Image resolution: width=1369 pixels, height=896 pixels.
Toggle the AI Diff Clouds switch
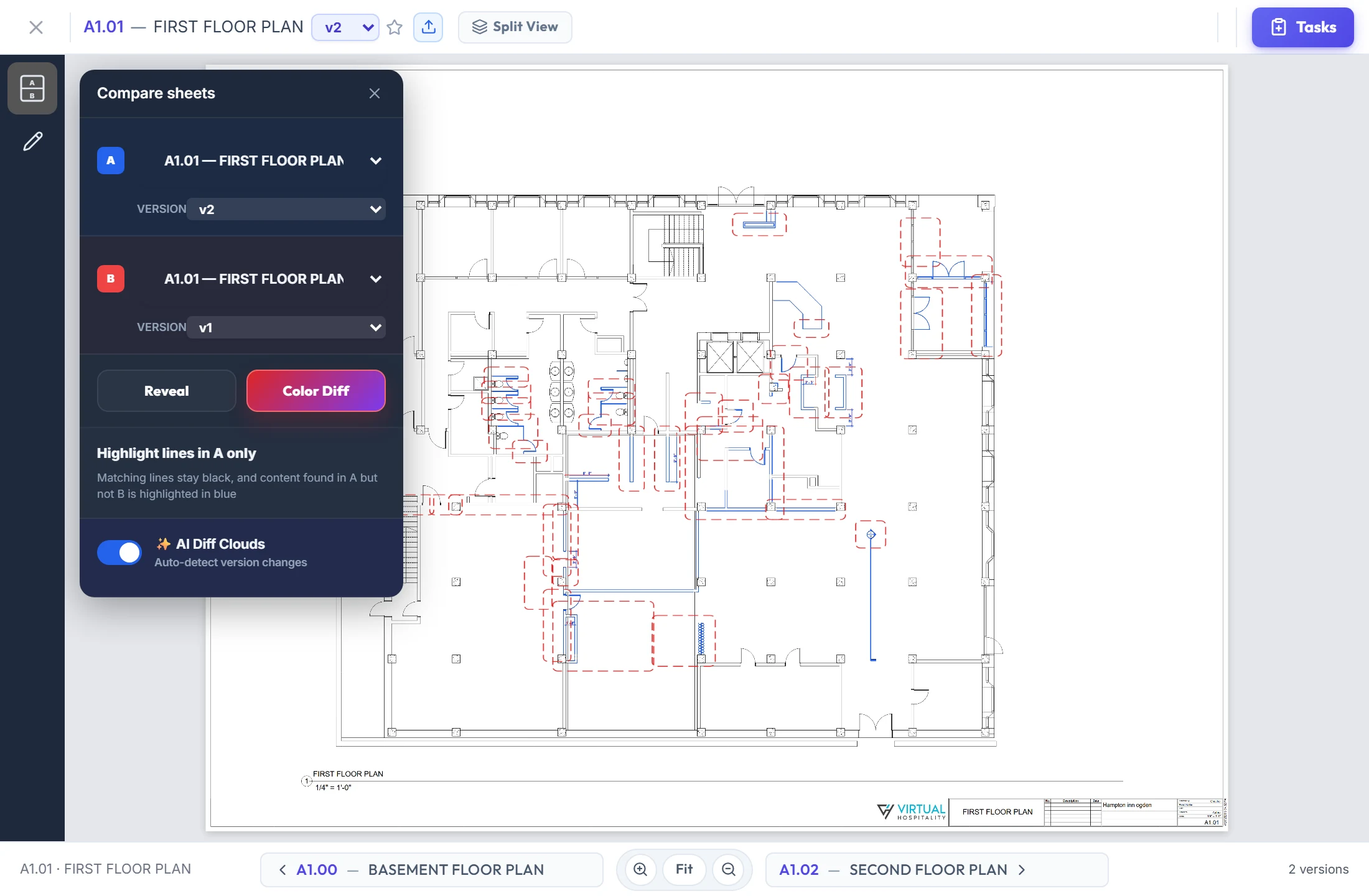(119, 553)
